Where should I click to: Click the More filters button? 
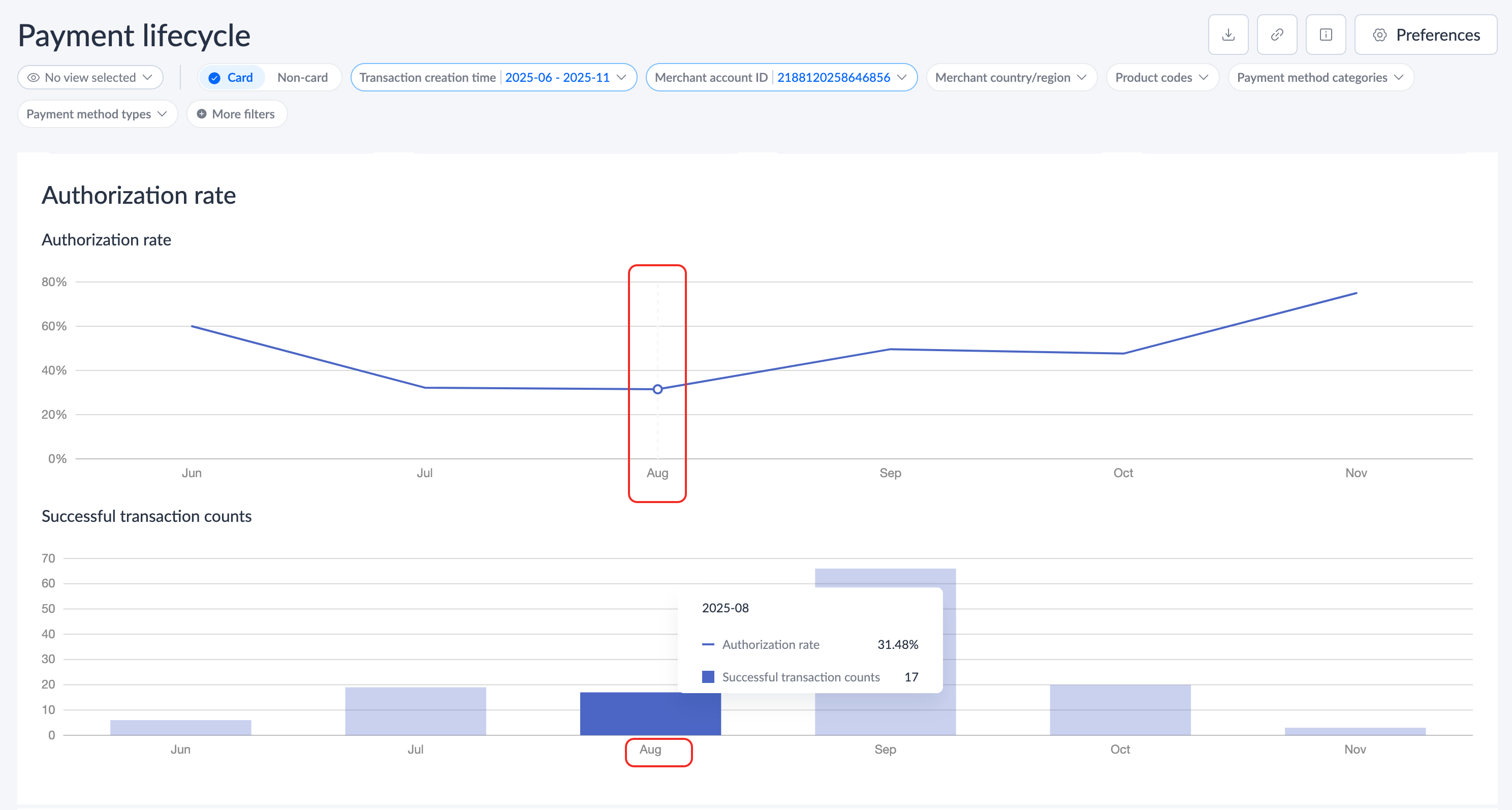[x=237, y=114]
